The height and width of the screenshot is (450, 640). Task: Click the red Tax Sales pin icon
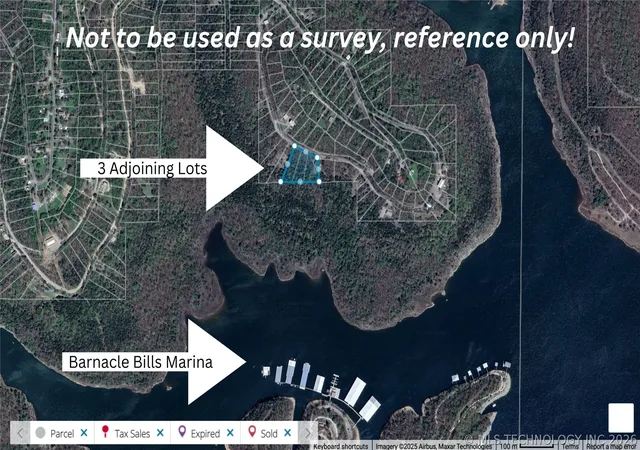pyautogui.click(x=105, y=432)
